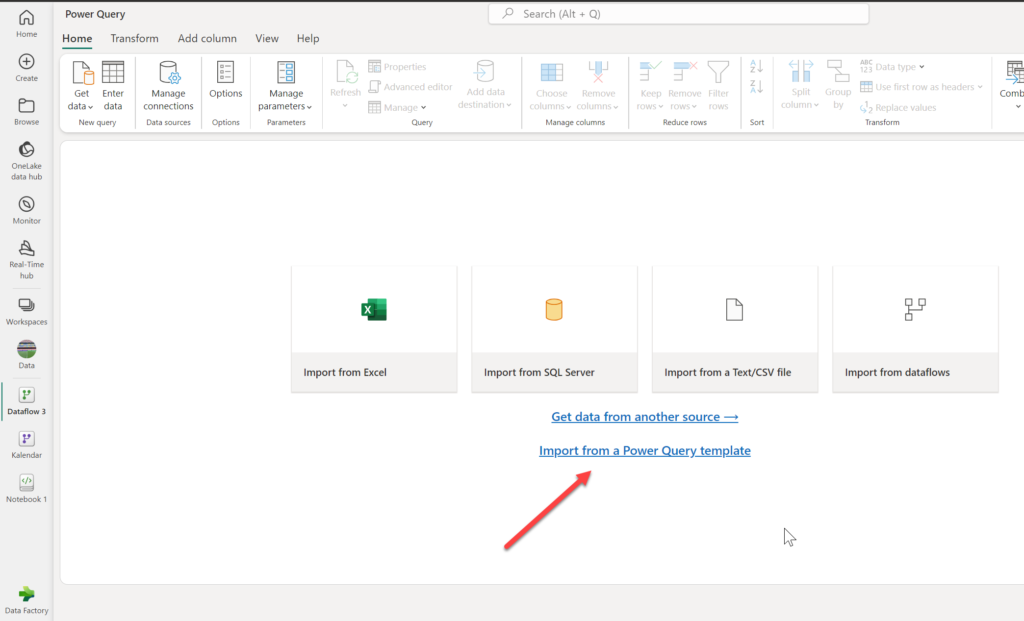Viewport: 1024px width, 621px height.
Task: Click the Excel icon tile
Action: click(x=374, y=310)
